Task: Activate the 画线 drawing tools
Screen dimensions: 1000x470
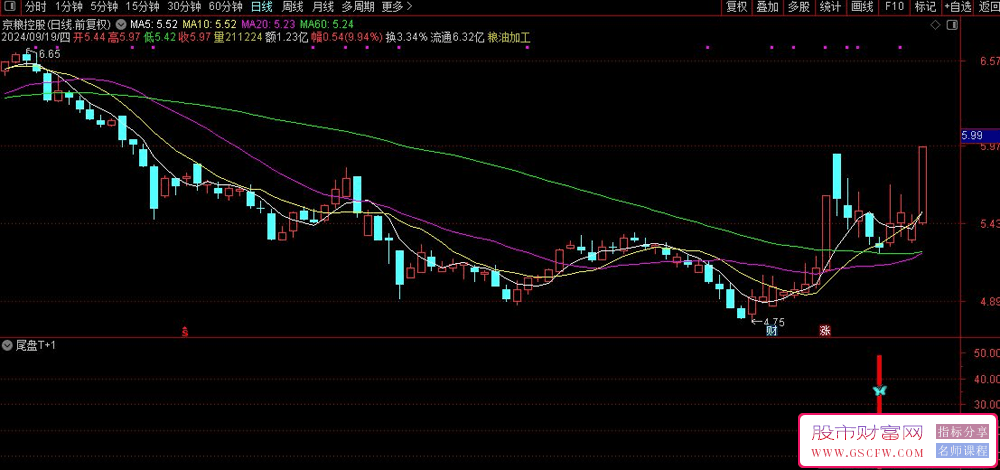Action: [x=862, y=7]
